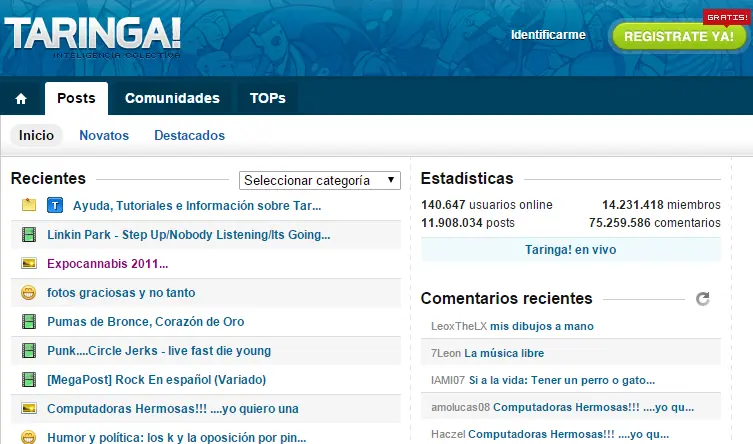Open Computadoras Hermosas post in Recientes list
This screenshot has width=753, height=444.
click(173, 408)
